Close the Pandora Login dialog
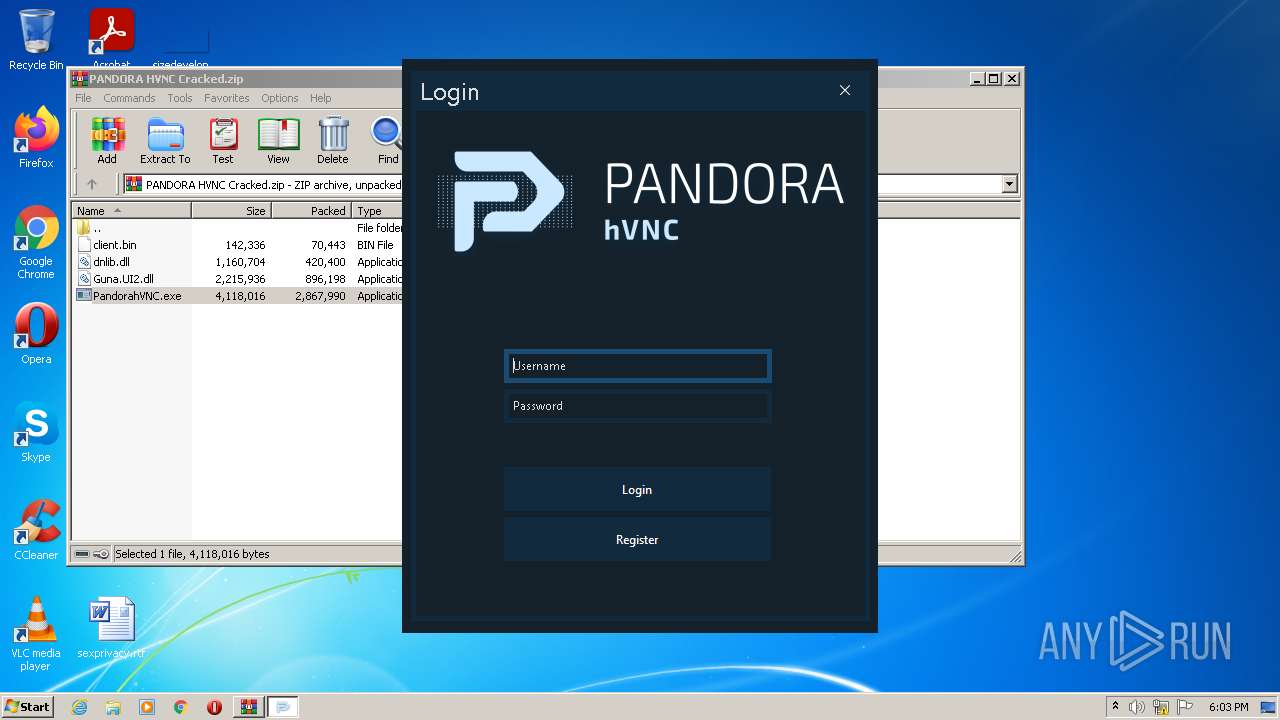 (x=845, y=90)
